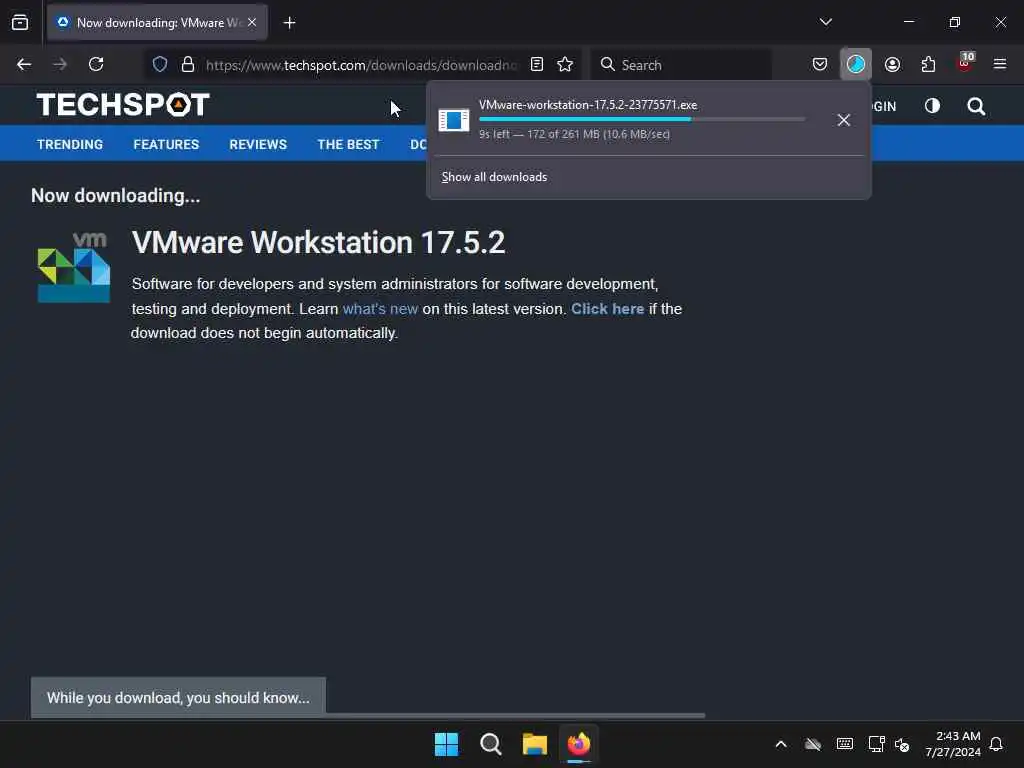The height and width of the screenshot is (768, 1024).
Task: Close the 'Now downloading: VMware' tab
Action: click(252, 22)
